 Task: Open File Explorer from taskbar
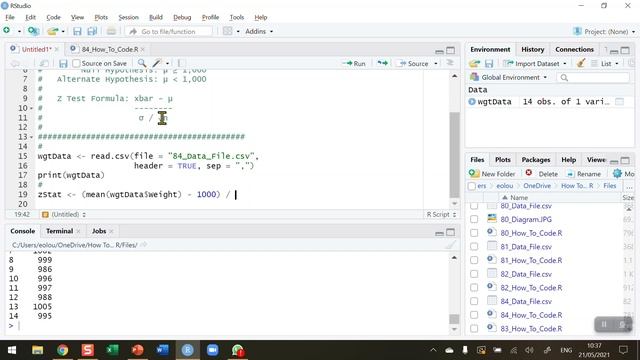pyautogui.click(x=38, y=350)
